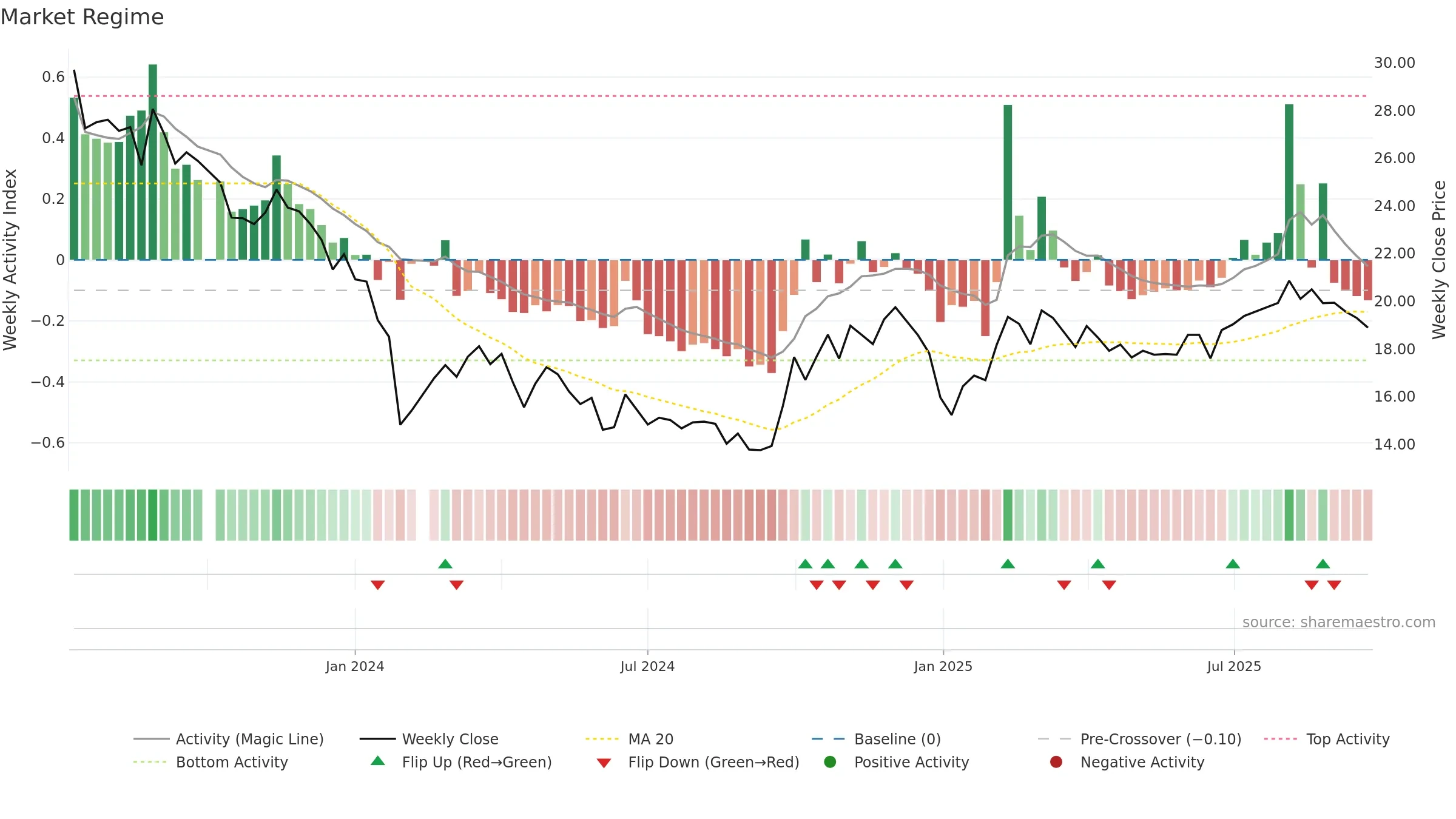Click the 0.6 tick on left axis
This screenshot has width=1456, height=819.
coord(53,77)
